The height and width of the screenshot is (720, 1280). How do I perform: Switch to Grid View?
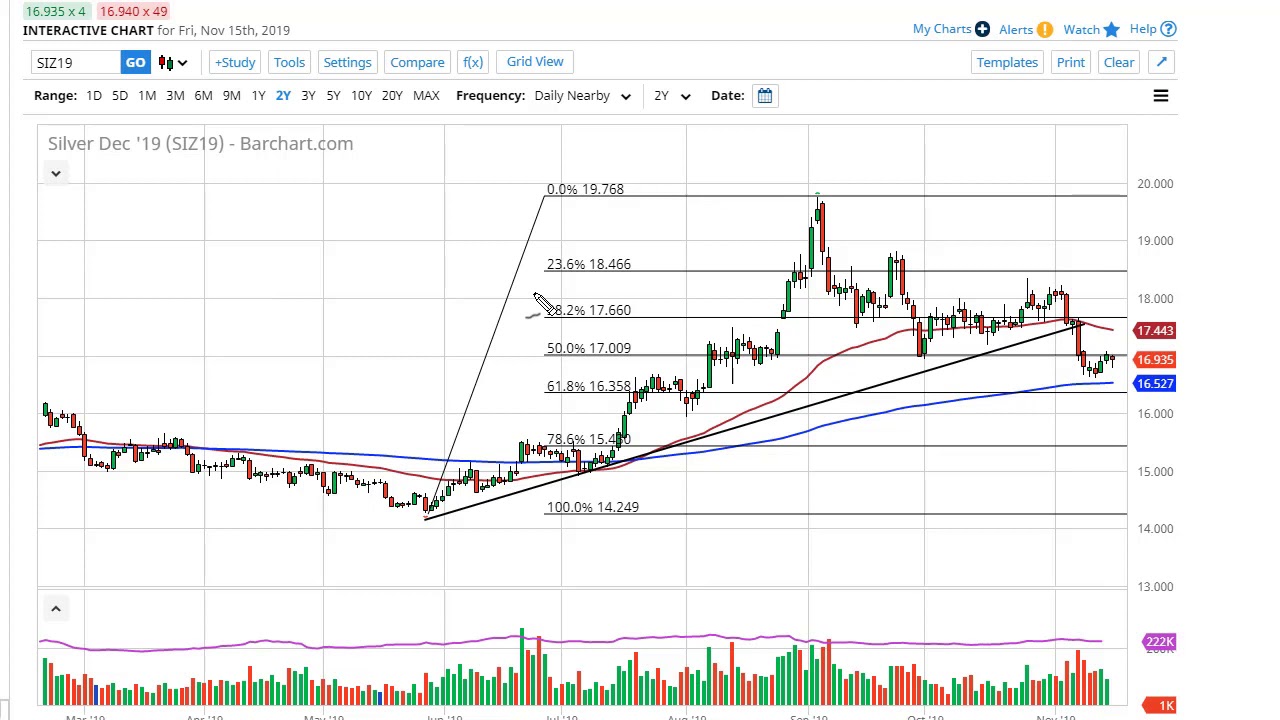point(535,62)
